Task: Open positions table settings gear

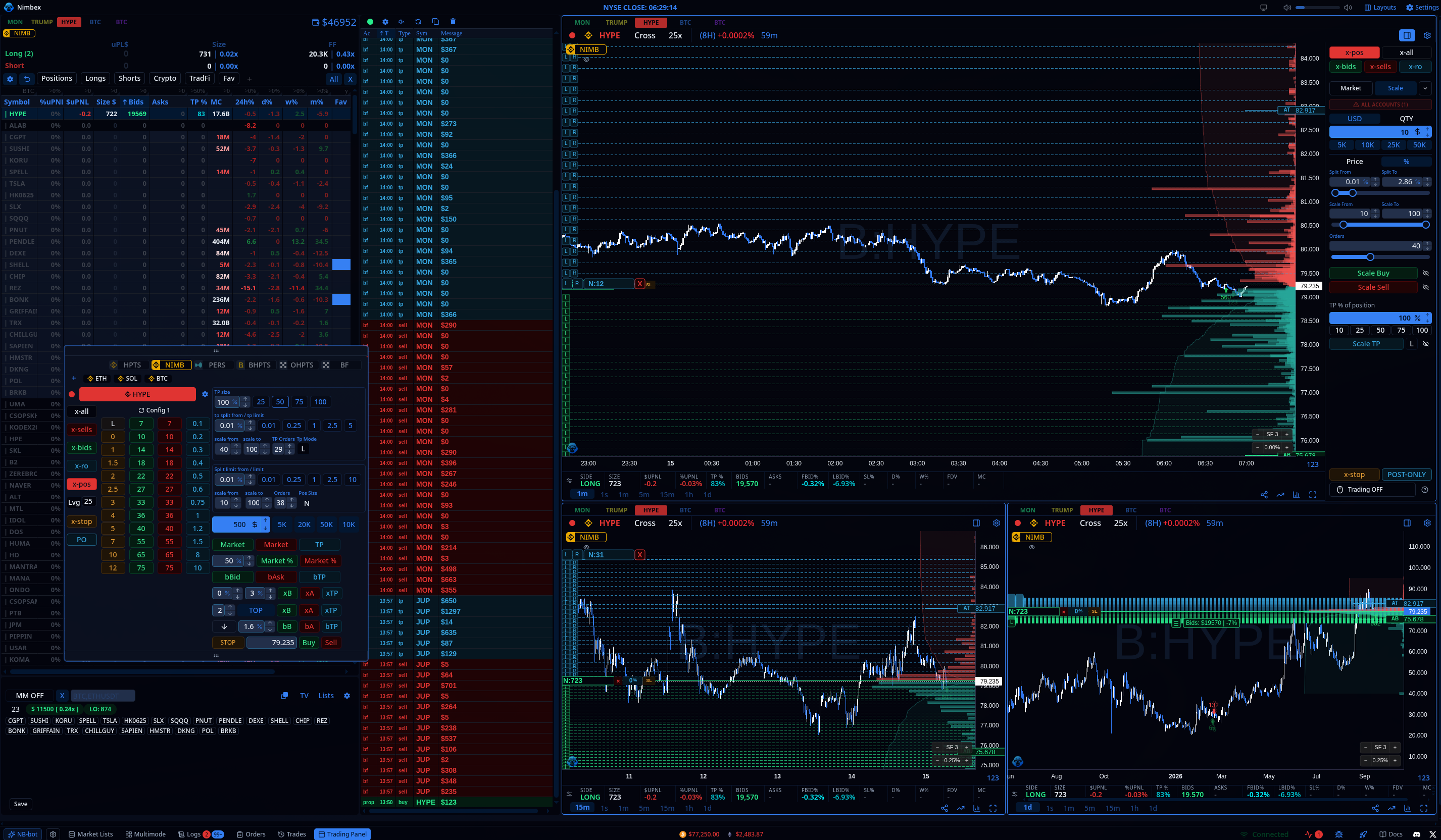Action: click(10, 78)
